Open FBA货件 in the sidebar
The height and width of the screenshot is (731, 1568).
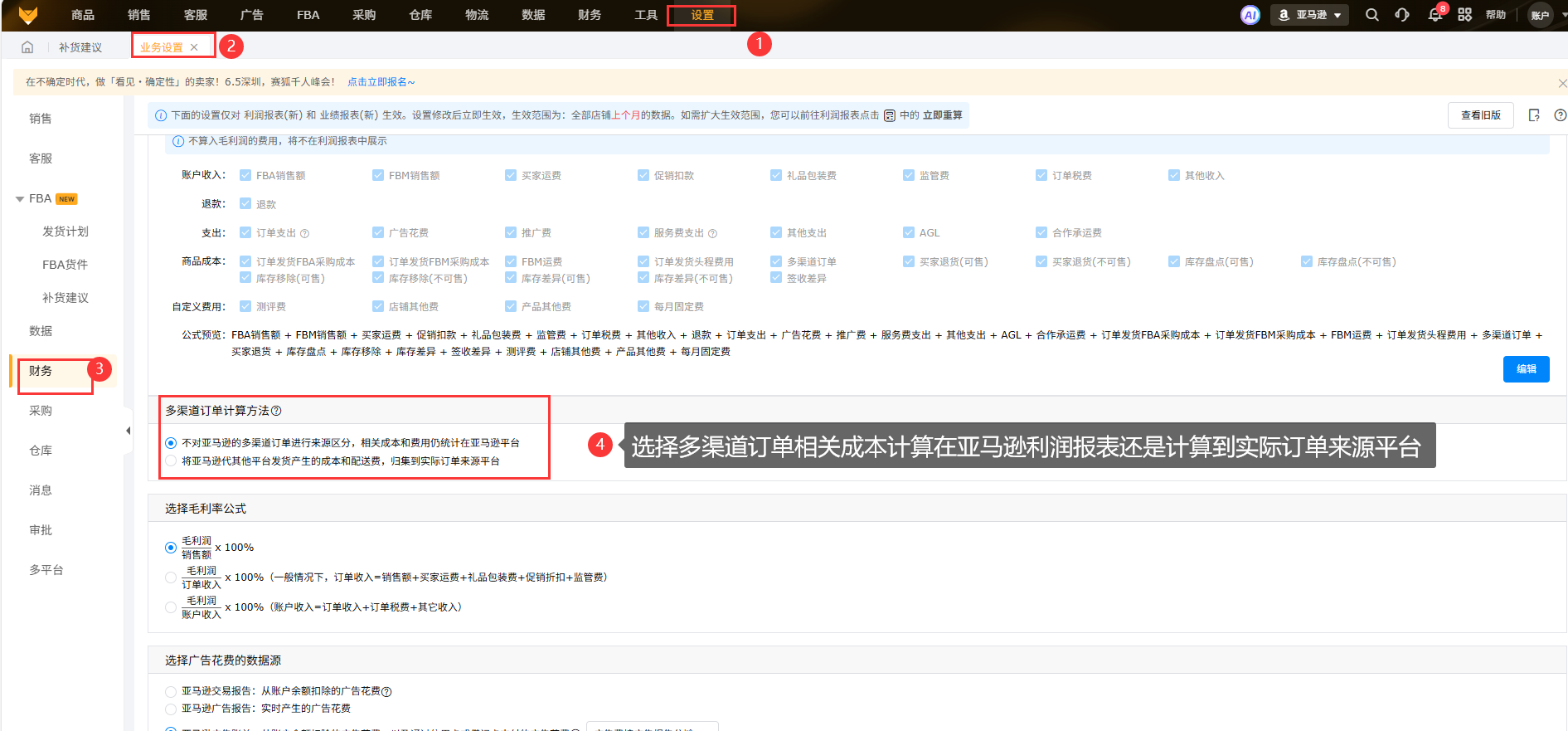(65, 265)
